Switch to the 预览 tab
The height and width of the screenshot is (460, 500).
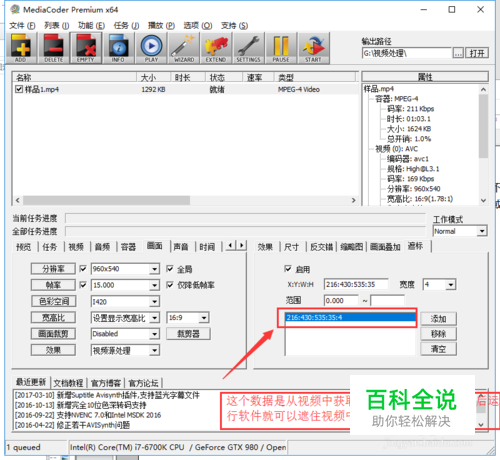click(24, 247)
